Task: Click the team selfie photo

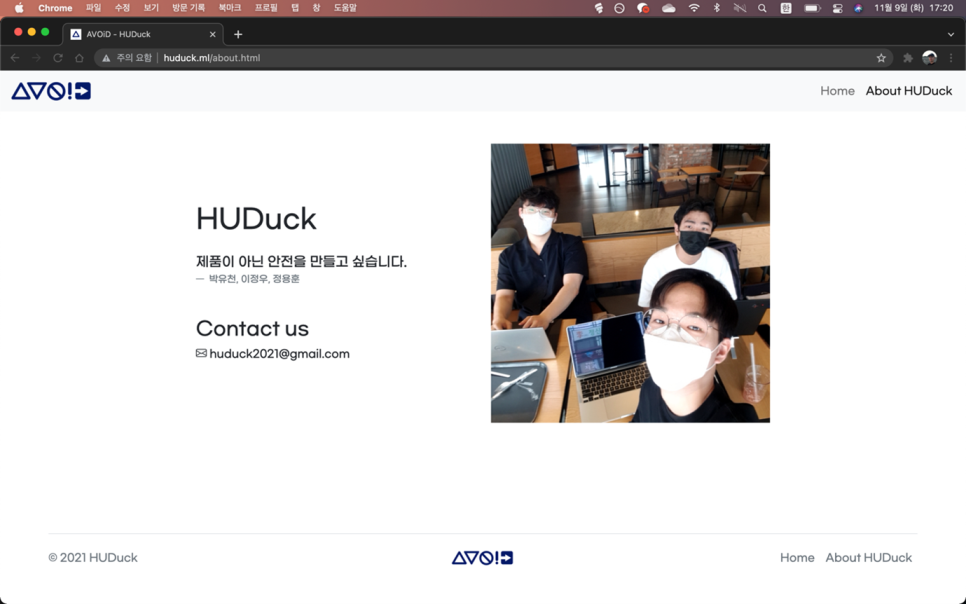Action: (630, 283)
